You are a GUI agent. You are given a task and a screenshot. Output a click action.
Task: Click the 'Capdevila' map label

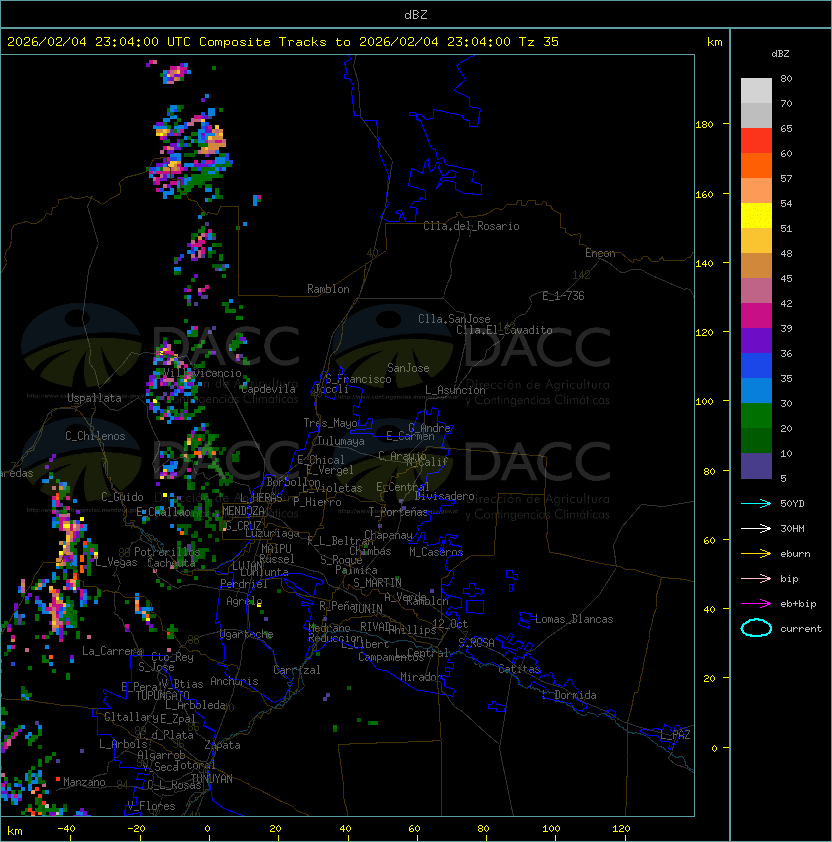pos(268,389)
